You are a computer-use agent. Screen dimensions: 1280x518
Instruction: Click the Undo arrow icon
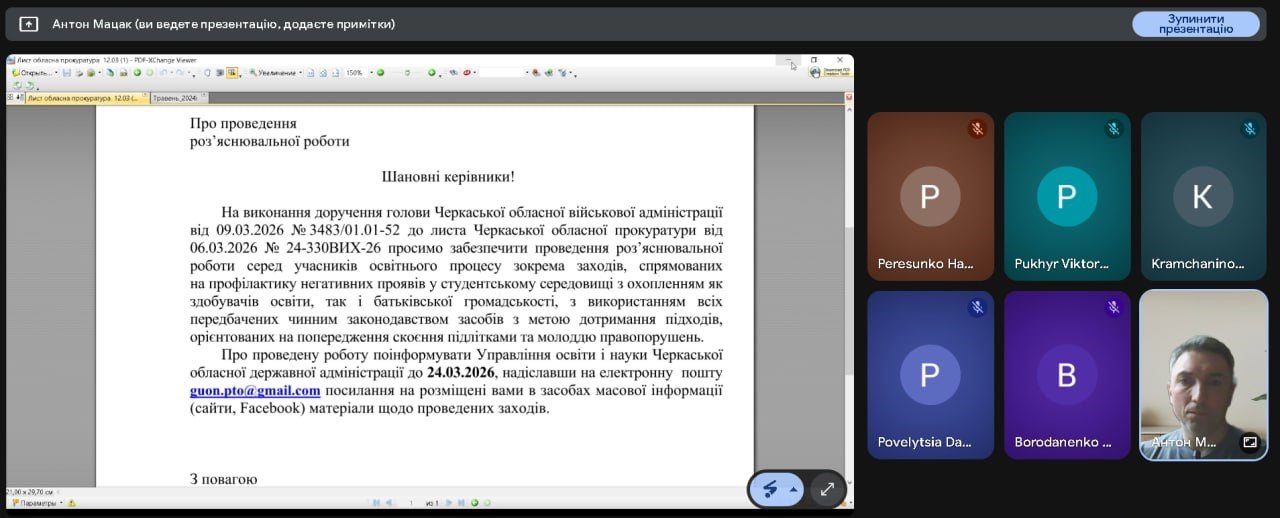[x=164, y=73]
